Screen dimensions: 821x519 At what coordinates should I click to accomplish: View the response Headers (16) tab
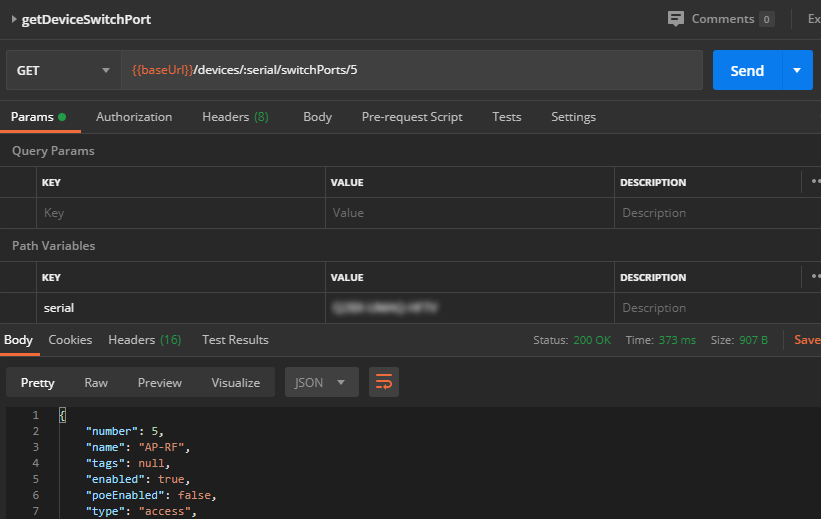[x=144, y=340]
